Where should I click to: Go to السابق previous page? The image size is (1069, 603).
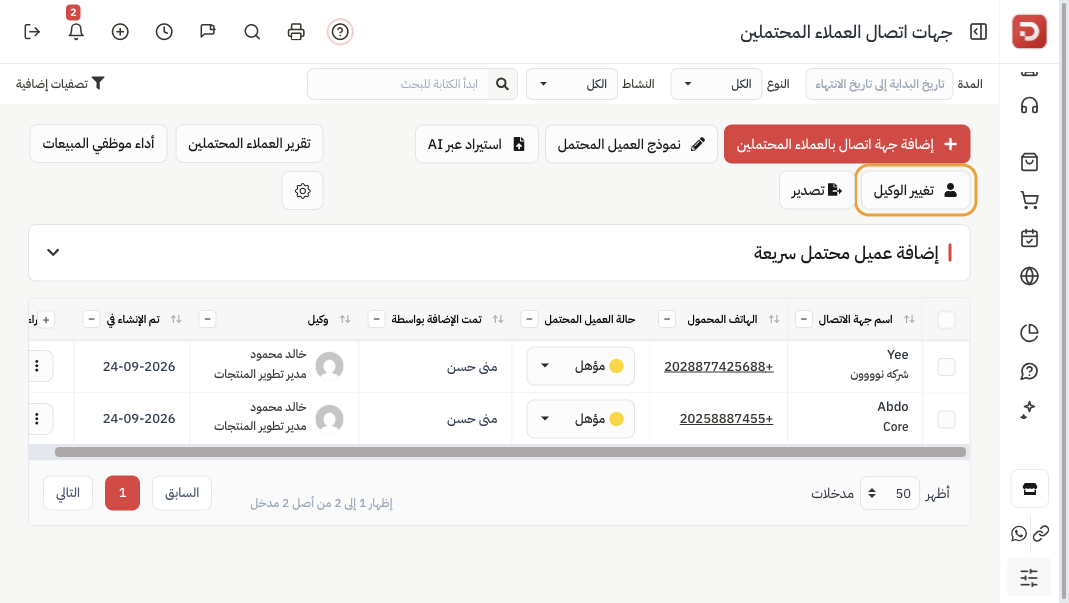[182, 492]
